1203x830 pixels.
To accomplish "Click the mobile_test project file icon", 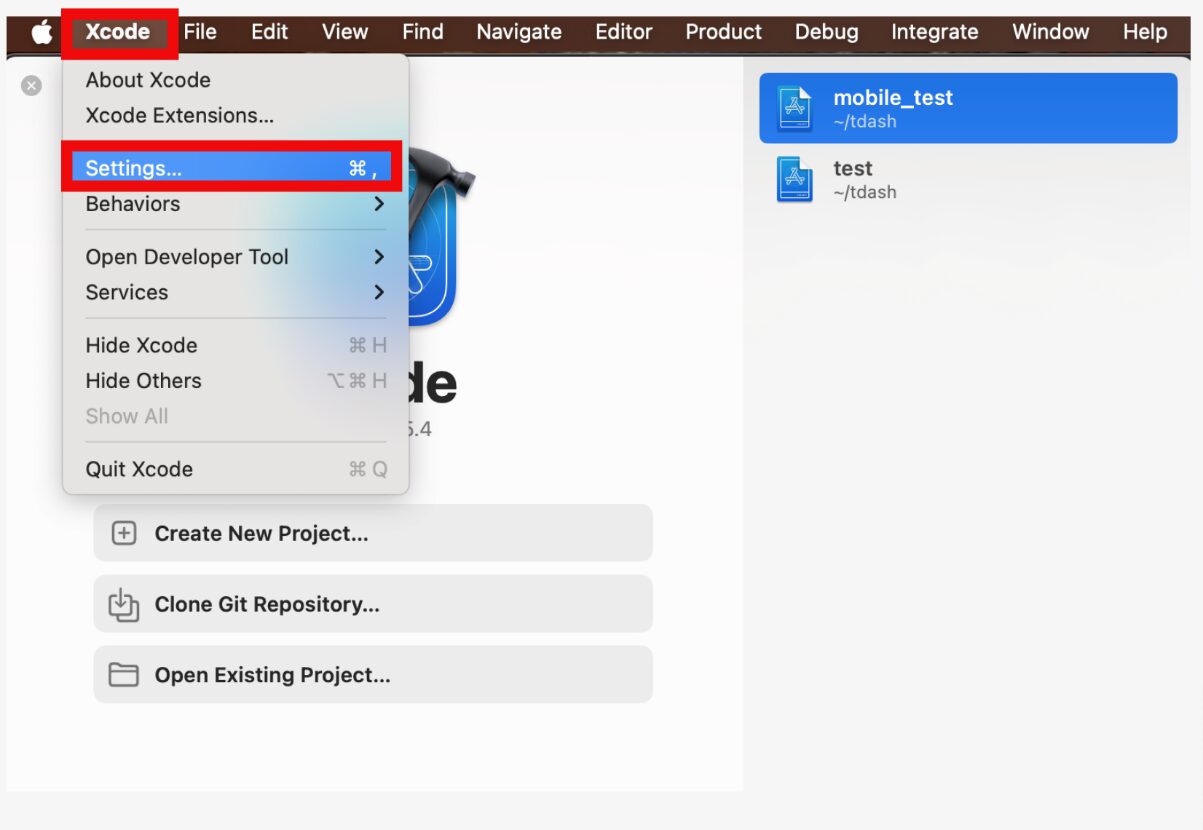I will tap(795, 108).
